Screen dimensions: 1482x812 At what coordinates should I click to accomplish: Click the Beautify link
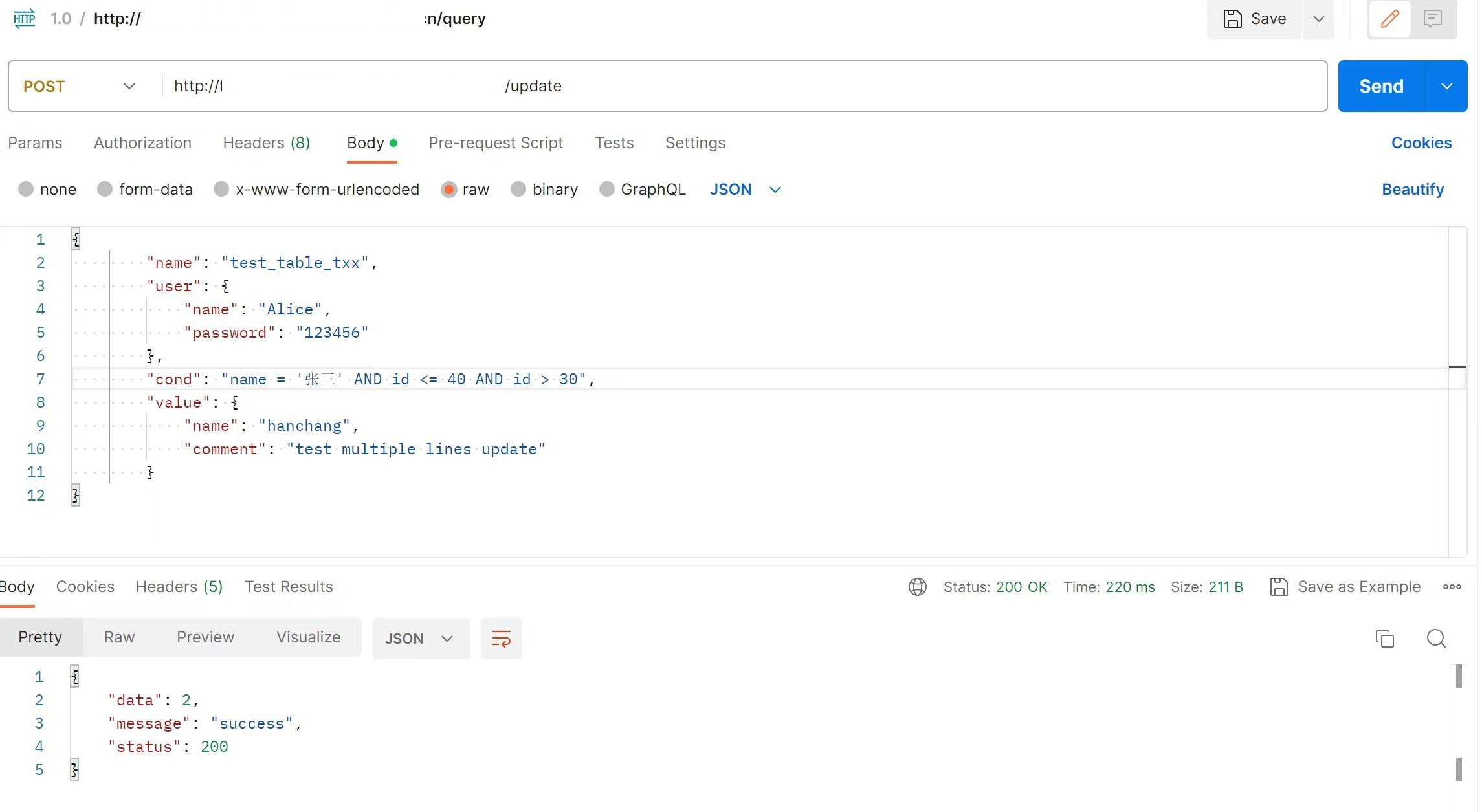1412,190
